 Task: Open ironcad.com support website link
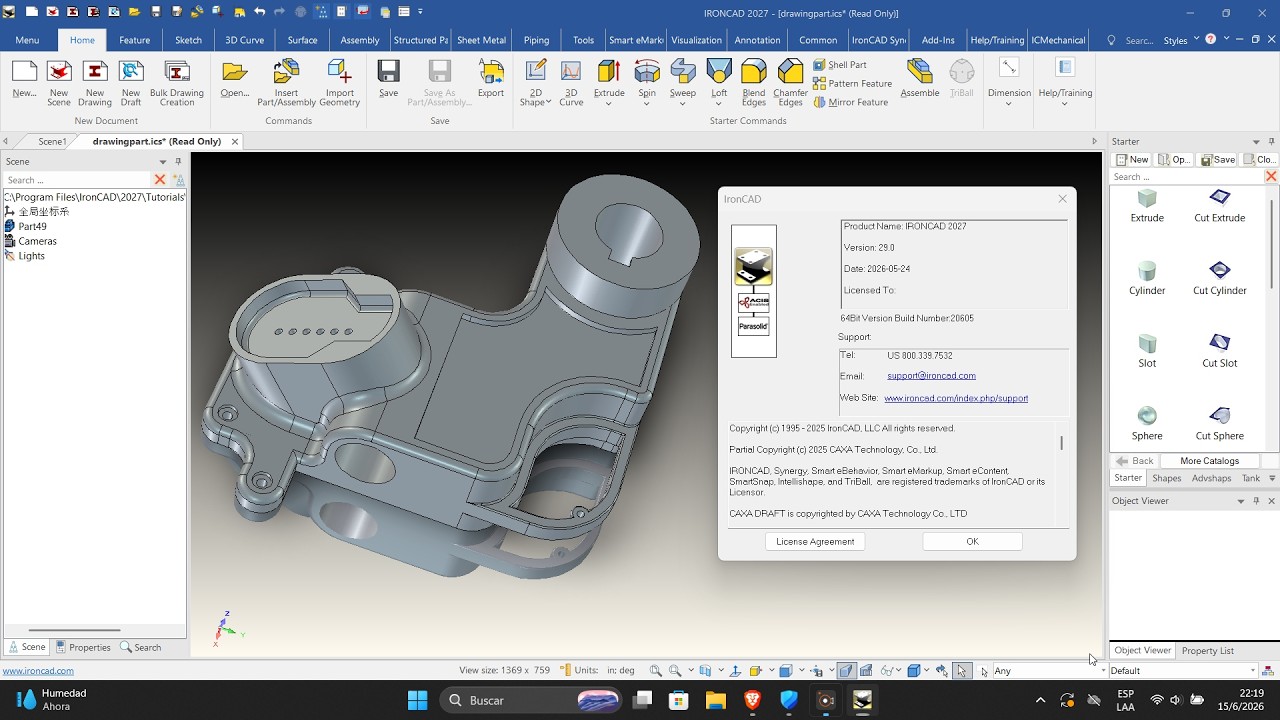(956, 398)
